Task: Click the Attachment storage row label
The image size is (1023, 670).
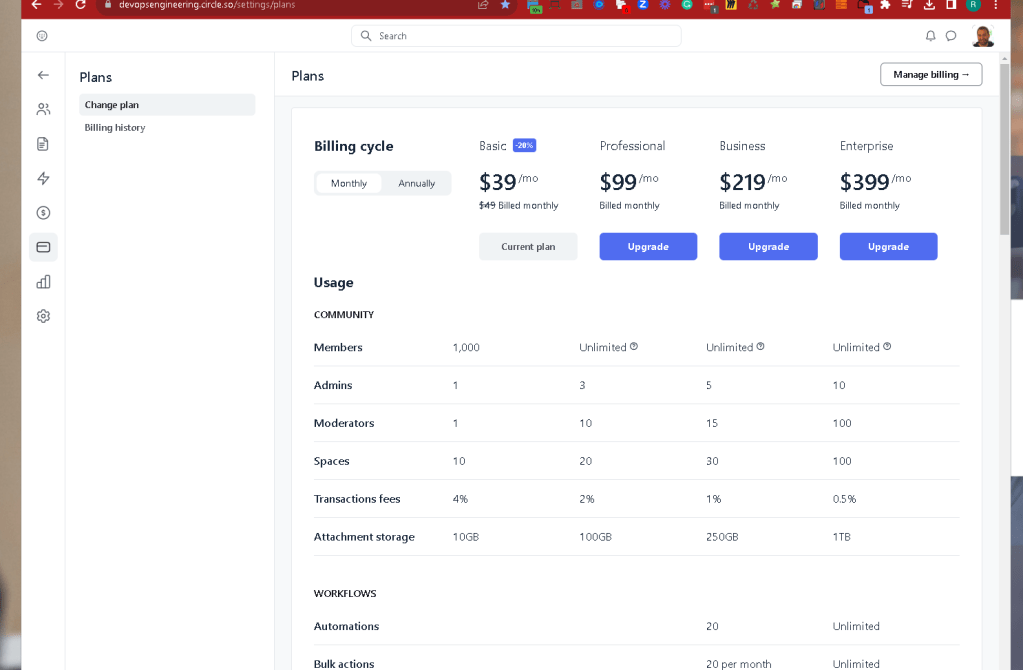Action: [364, 537]
